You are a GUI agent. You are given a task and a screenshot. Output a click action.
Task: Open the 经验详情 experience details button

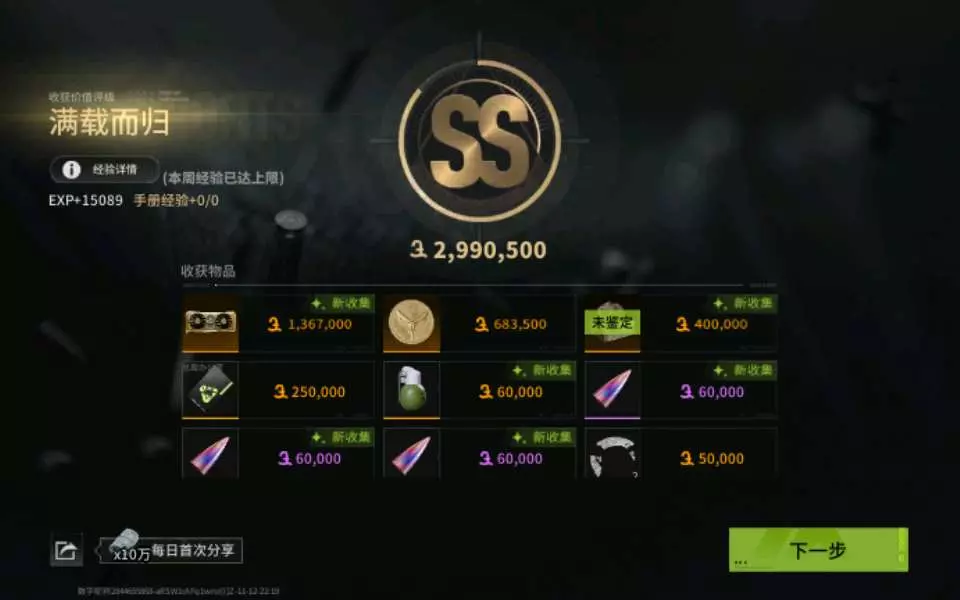[105, 170]
